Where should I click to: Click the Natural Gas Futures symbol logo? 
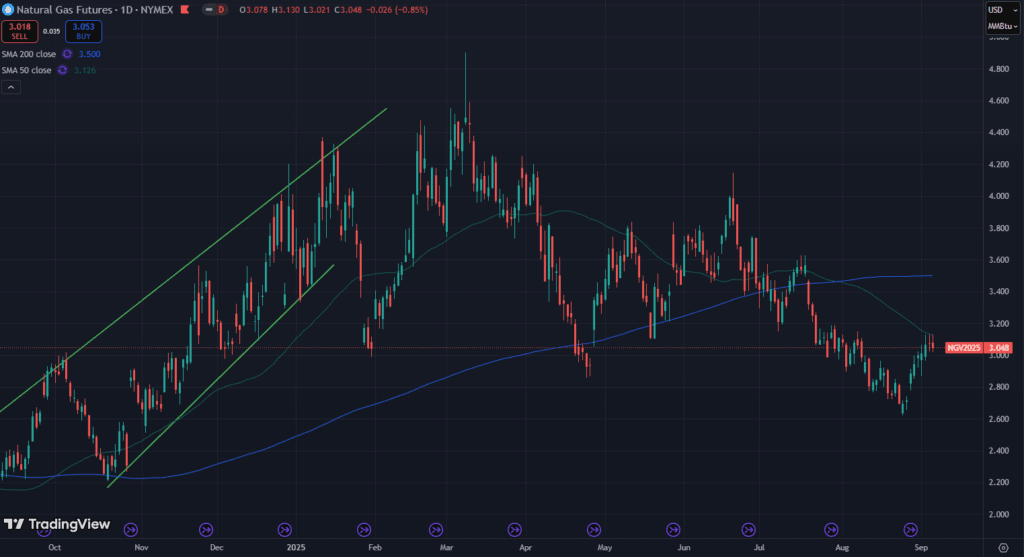click(8, 10)
